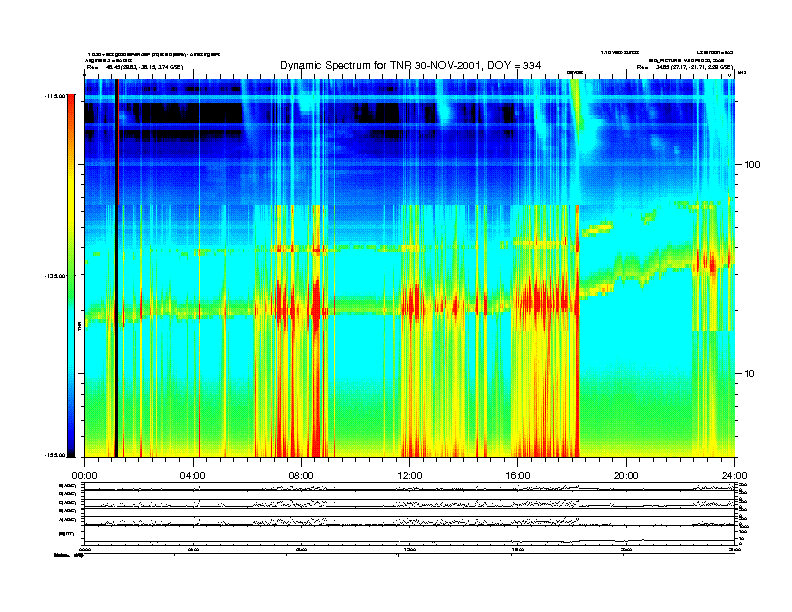Click the 00:00 time axis label
The height and width of the screenshot is (612, 792).
pyautogui.click(x=84, y=476)
